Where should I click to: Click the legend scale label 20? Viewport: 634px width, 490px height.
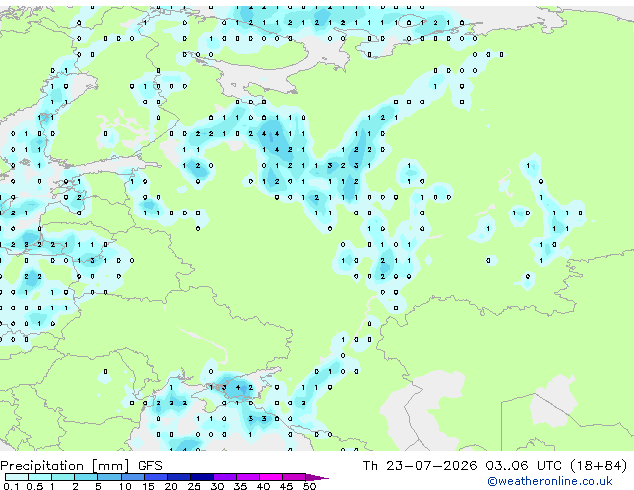tap(171, 486)
